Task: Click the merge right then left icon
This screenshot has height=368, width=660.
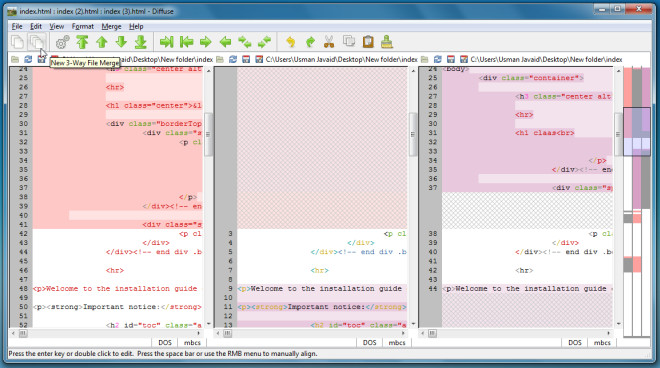Action: pos(264,42)
